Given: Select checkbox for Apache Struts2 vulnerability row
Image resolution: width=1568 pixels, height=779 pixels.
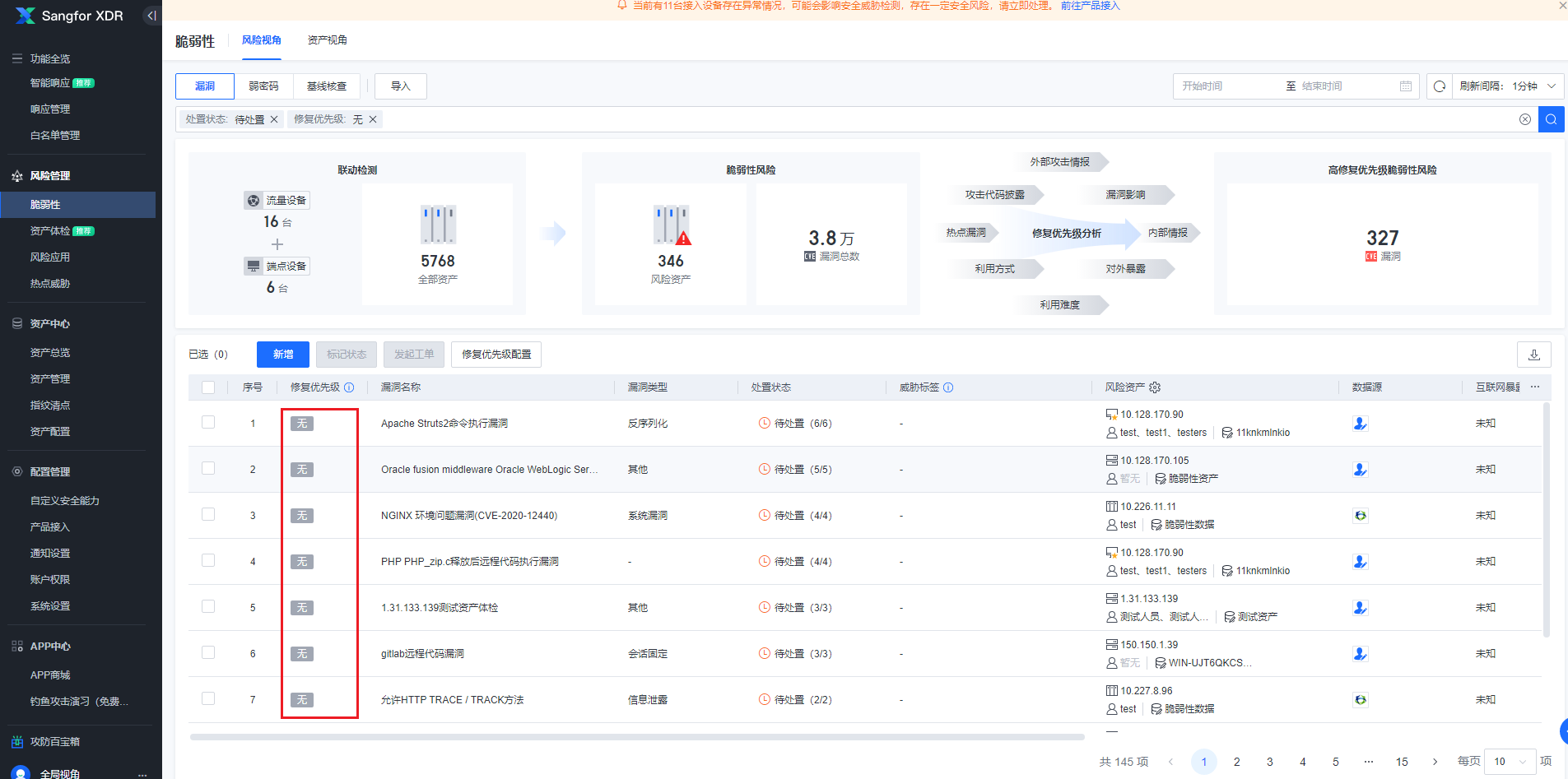Looking at the screenshot, I should point(208,423).
